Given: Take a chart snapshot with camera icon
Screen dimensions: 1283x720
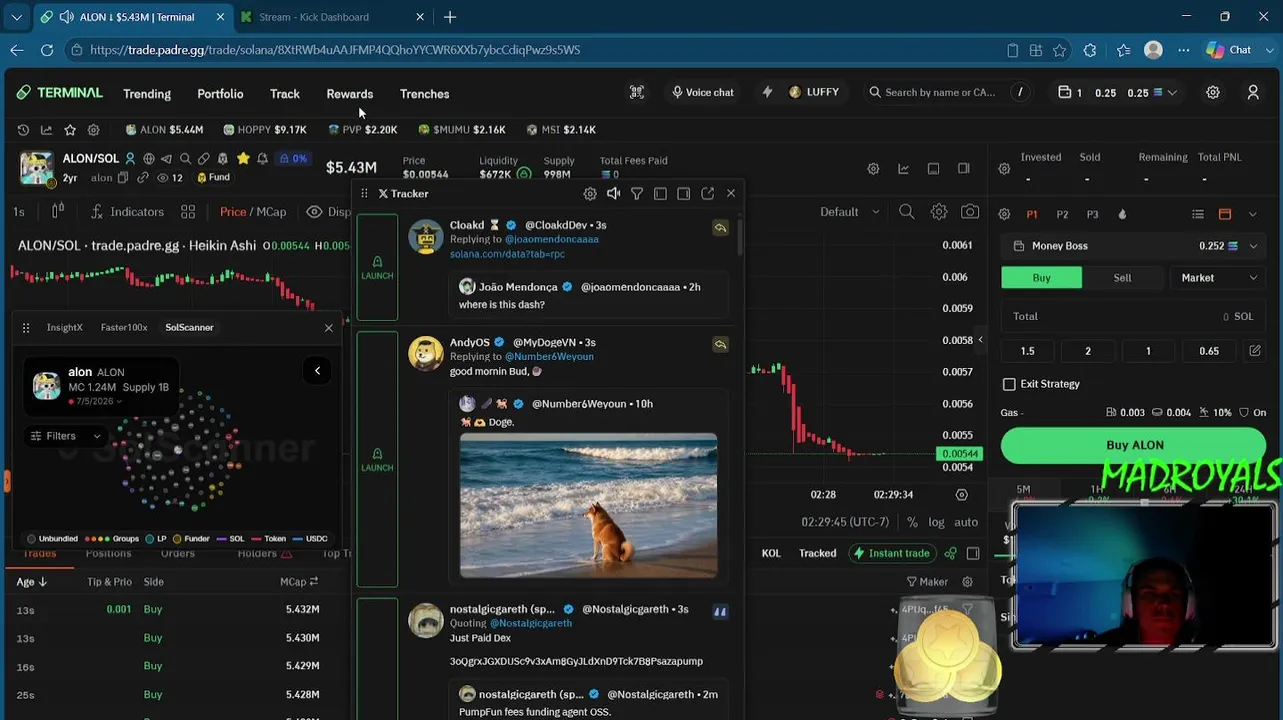Looking at the screenshot, I should [x=970, y=212].
